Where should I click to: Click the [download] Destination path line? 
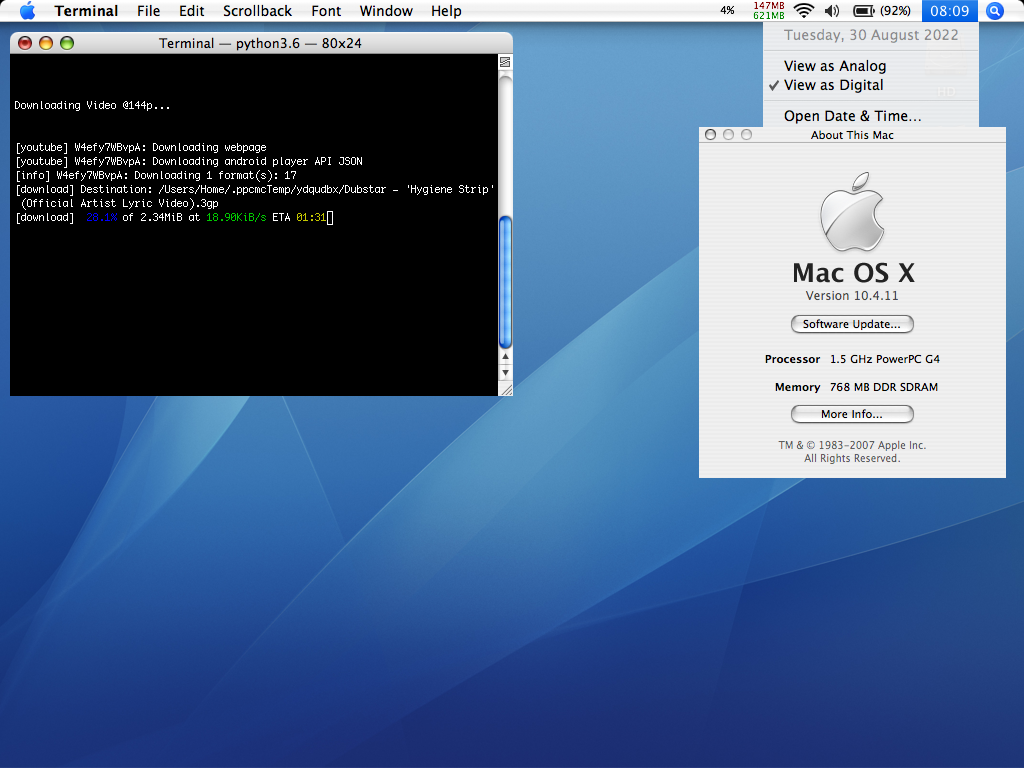tap(255, 189)
